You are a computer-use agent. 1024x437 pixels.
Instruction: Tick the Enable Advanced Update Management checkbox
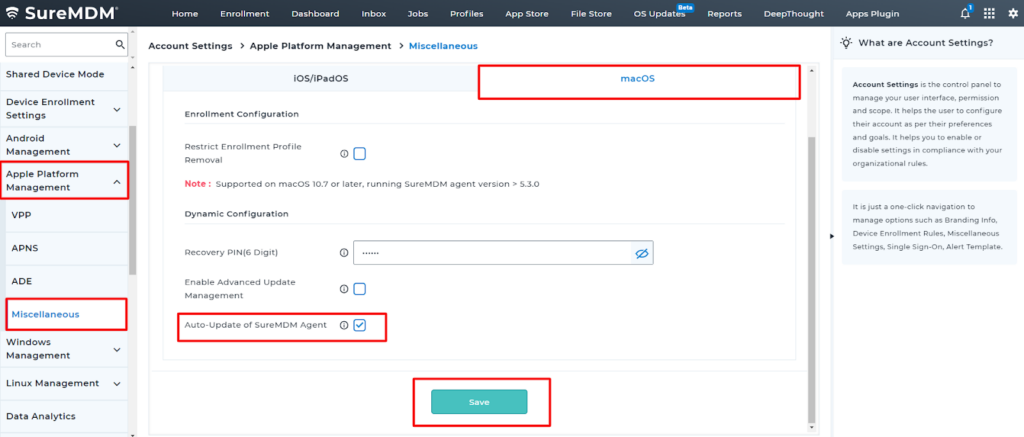tap(360, 289)
